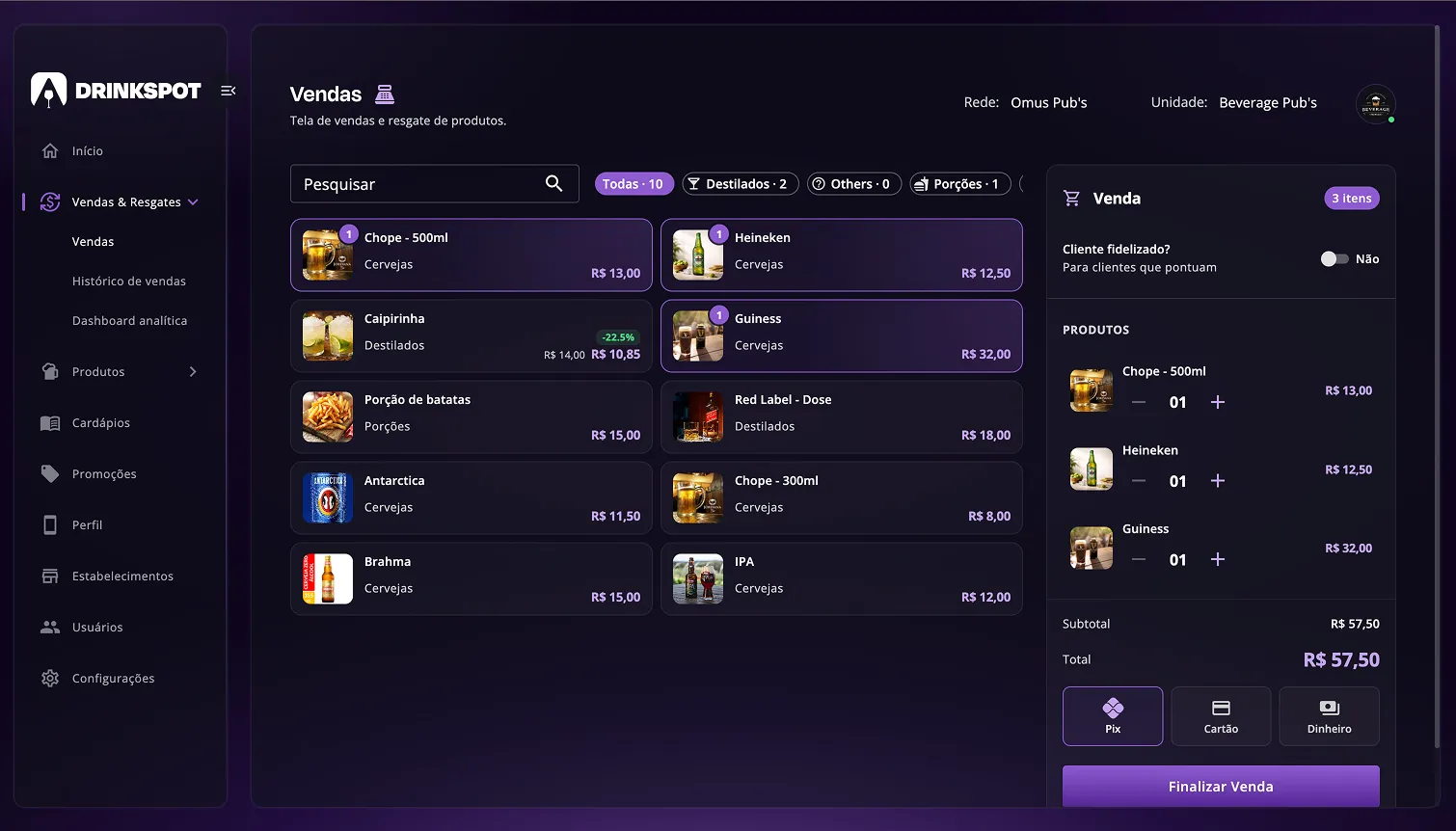The height and width of the screenshot is (831, 1456).
Task: Click the Brahma product thumbnail
Action: [x=328, y=579]
